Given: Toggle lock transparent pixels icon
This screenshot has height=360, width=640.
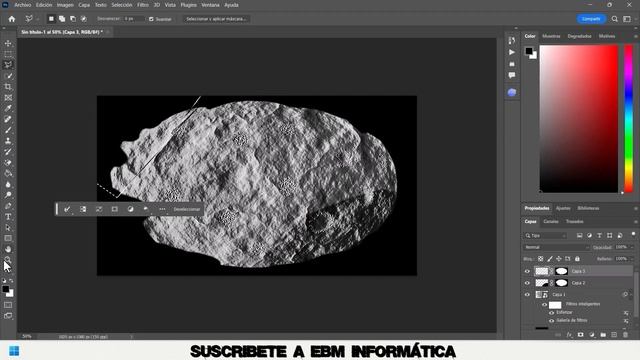Looking at the screenshot, I should point(540,259).
